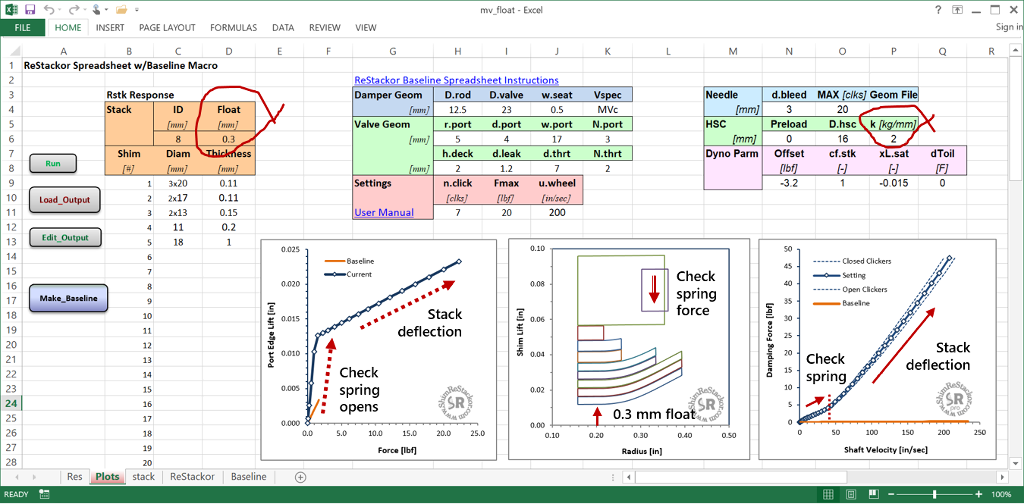1024x504 pixels.
Task: Click the Run macro button
Action: click(x=54, y=164)
